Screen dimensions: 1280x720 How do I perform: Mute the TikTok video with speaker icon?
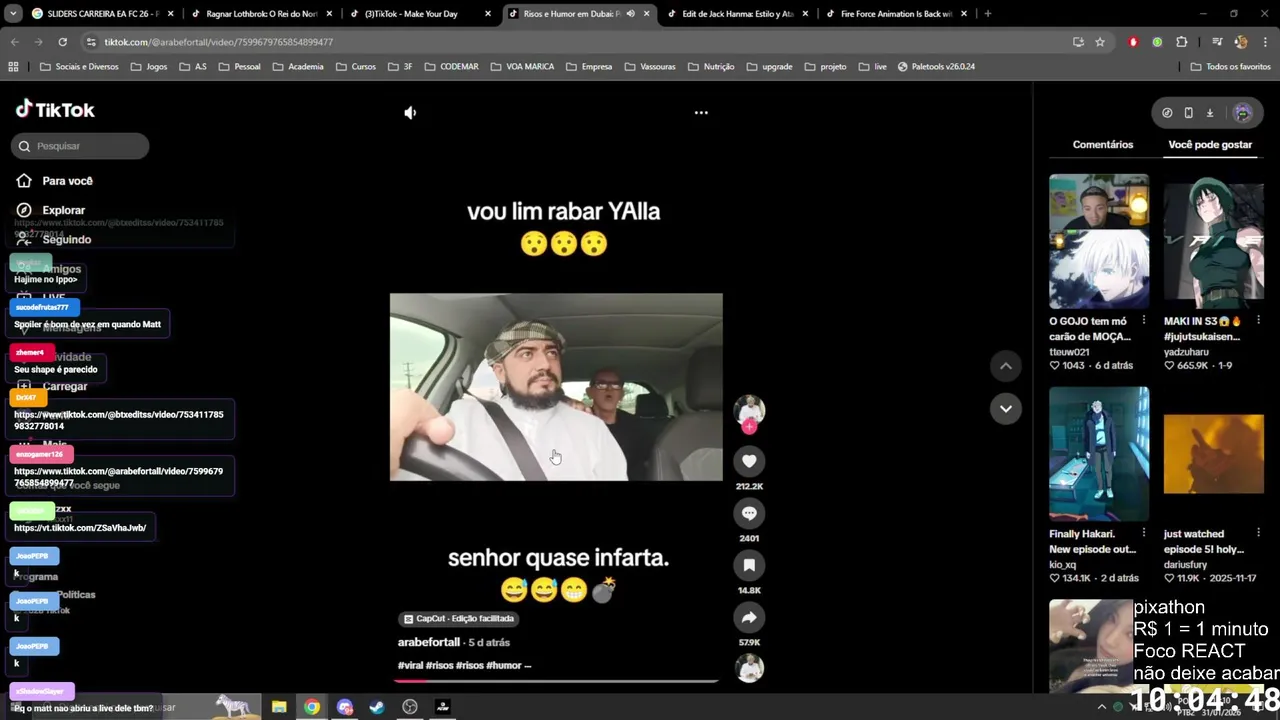tap(410, 113)
